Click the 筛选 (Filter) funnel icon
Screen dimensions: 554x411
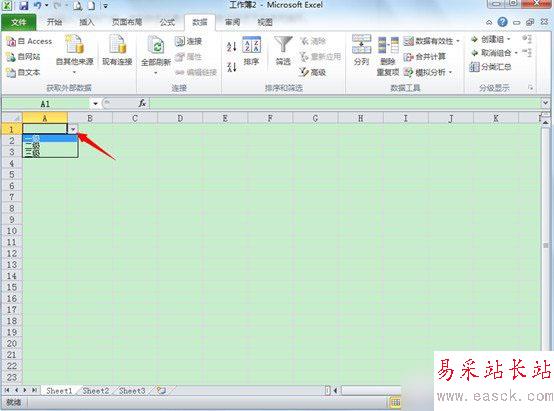283,45
